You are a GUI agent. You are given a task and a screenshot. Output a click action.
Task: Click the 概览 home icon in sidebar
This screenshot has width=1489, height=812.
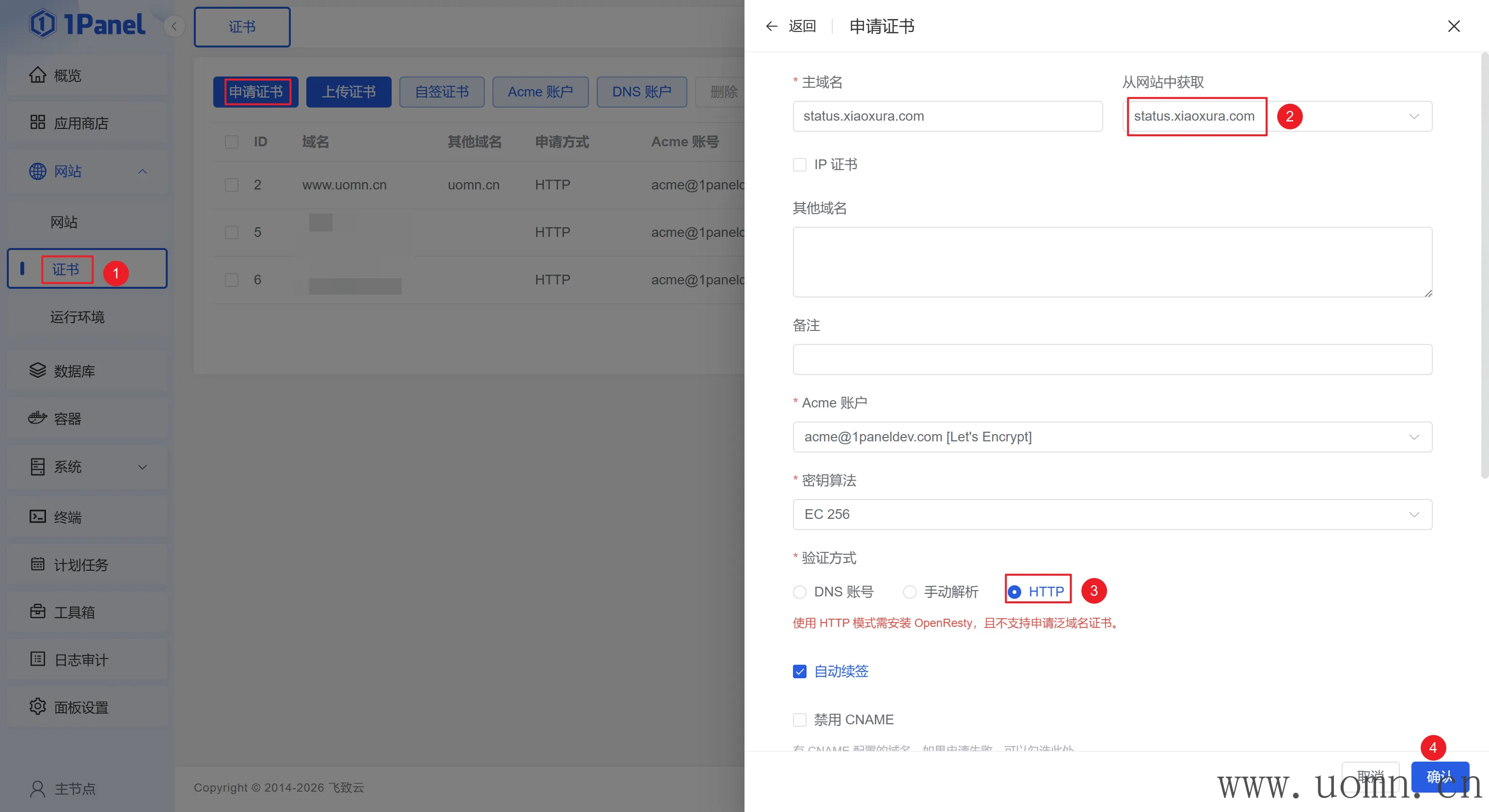[38, 75]
